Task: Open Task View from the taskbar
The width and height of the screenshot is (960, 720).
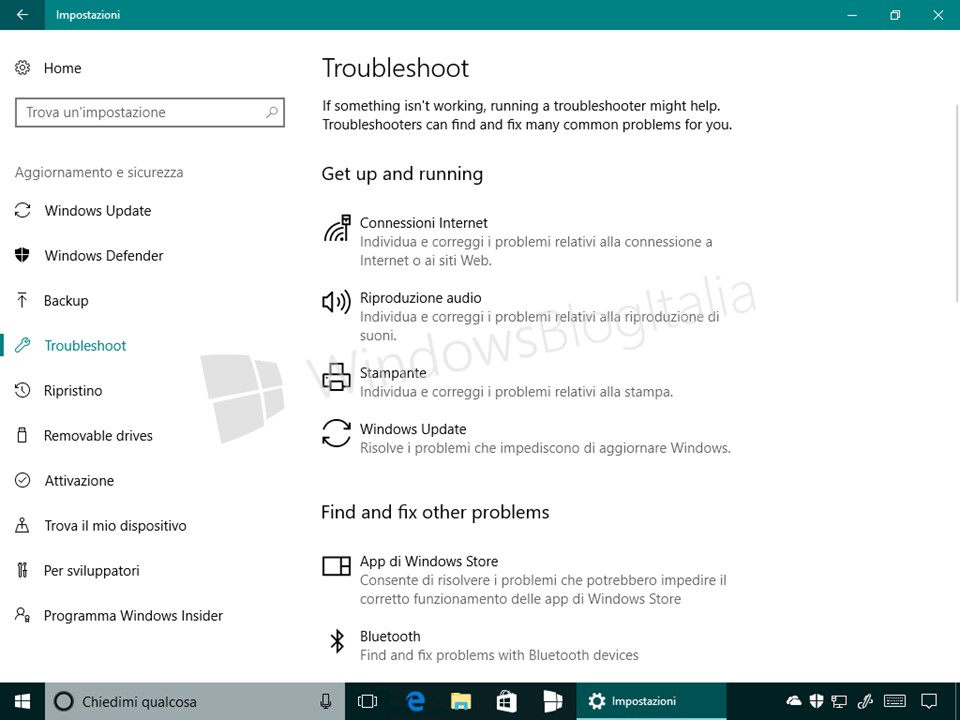Action: (x=367, y=702)
